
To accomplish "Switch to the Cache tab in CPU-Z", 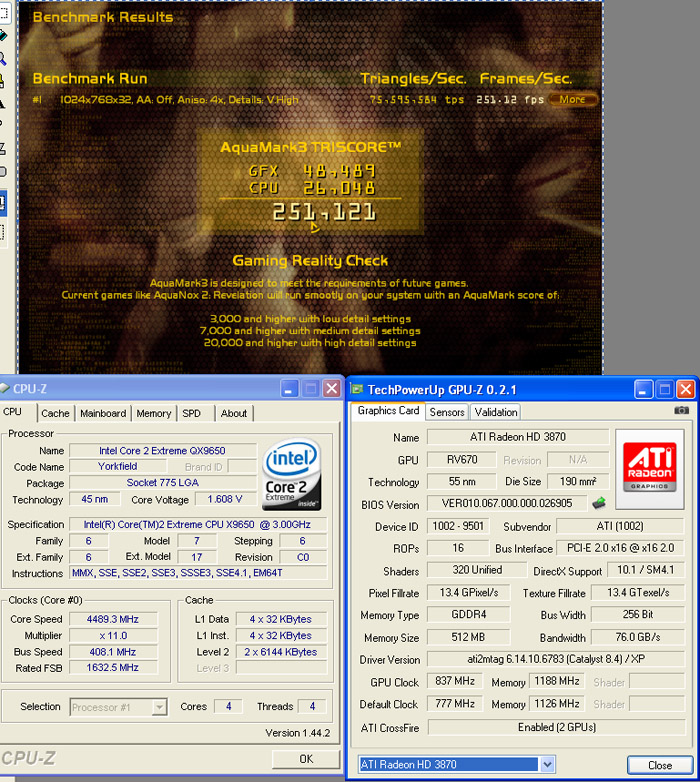I will tap(55, 413).
